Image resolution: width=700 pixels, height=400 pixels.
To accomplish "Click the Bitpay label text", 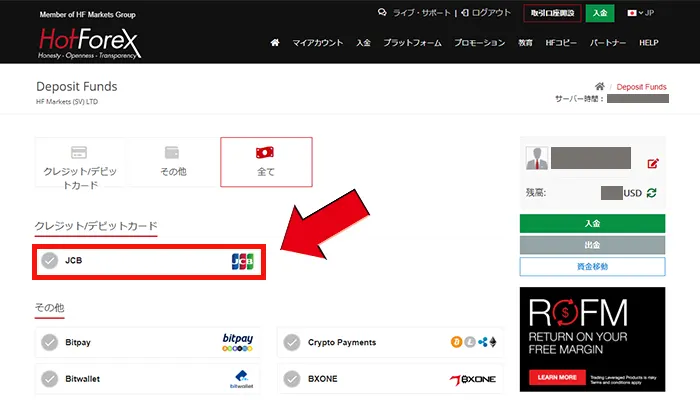I will point(78,342).
